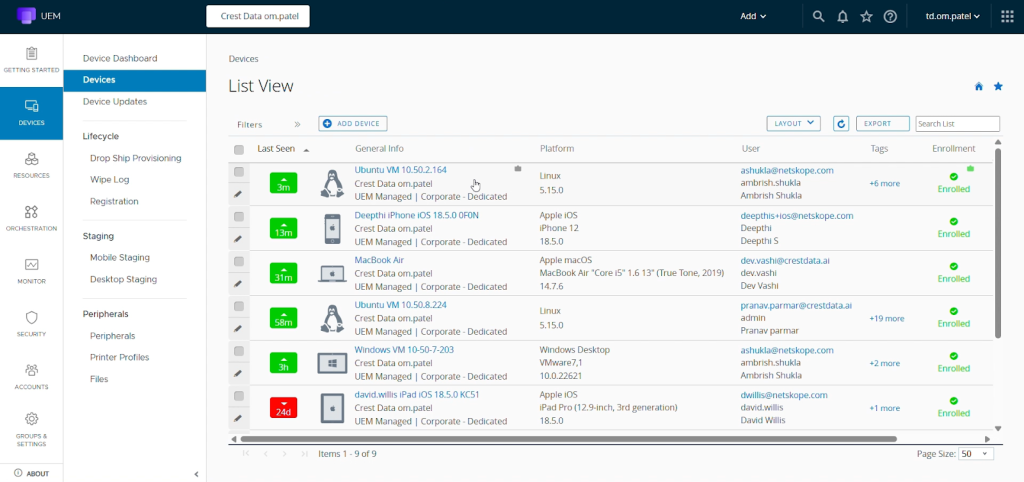The image size is (1024, 482).
Task: Refresh the device list
Action: (x=841, y=123)
